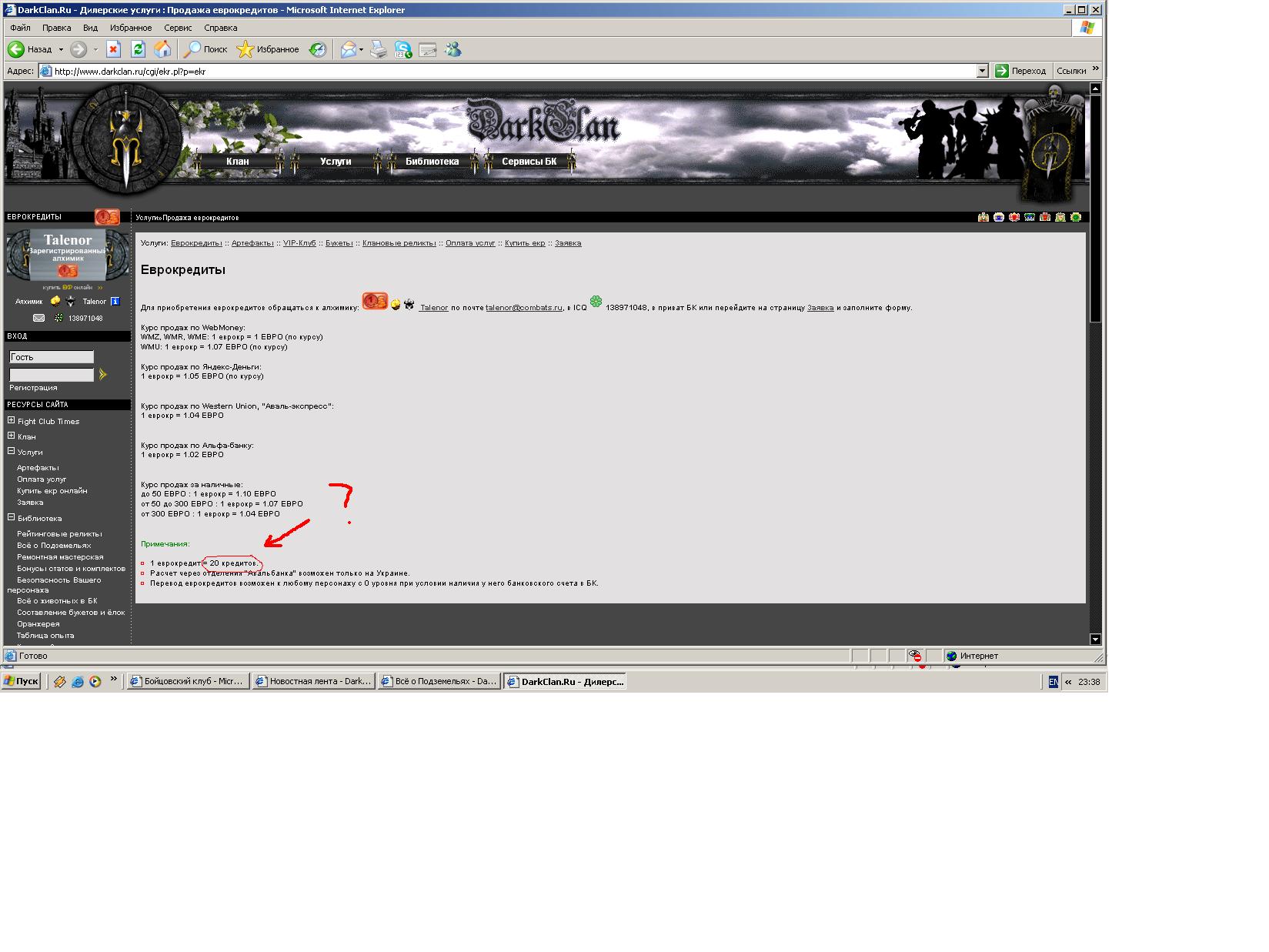Open the Пуск start button
Screen dimensions: 1269x952
point(21,681)
